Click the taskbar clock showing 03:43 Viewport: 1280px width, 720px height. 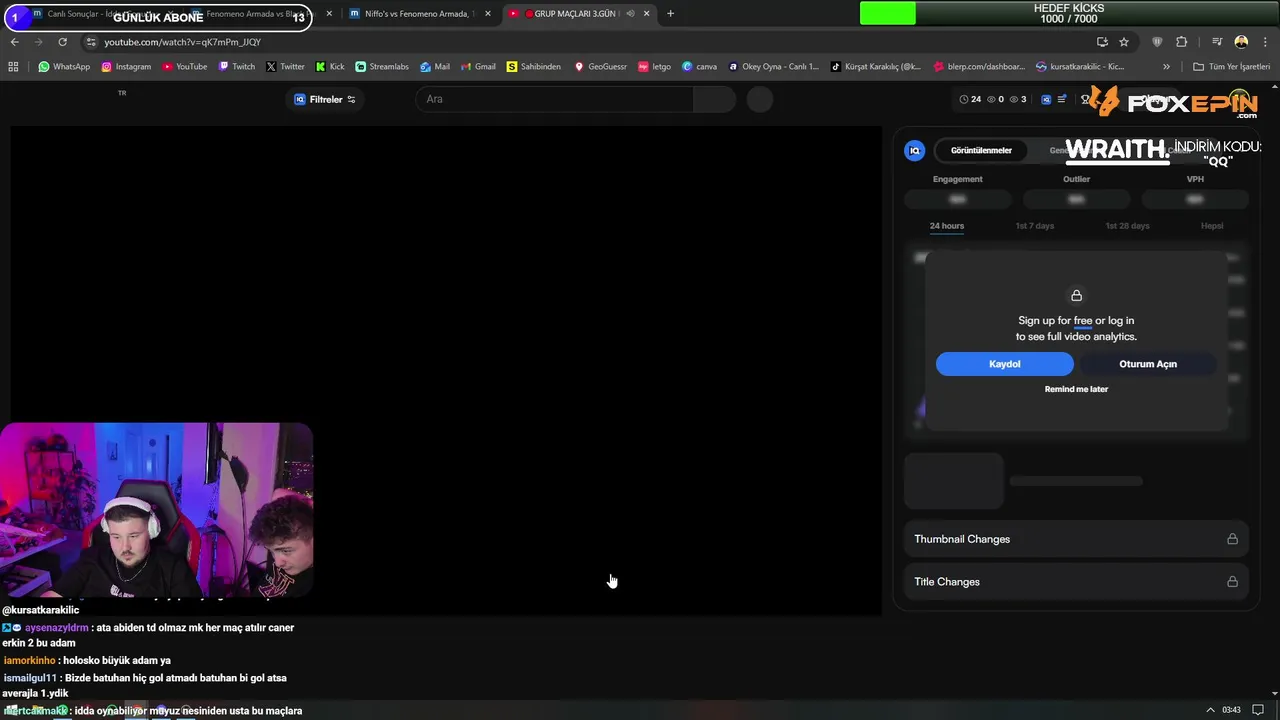tap(1231, 710)
